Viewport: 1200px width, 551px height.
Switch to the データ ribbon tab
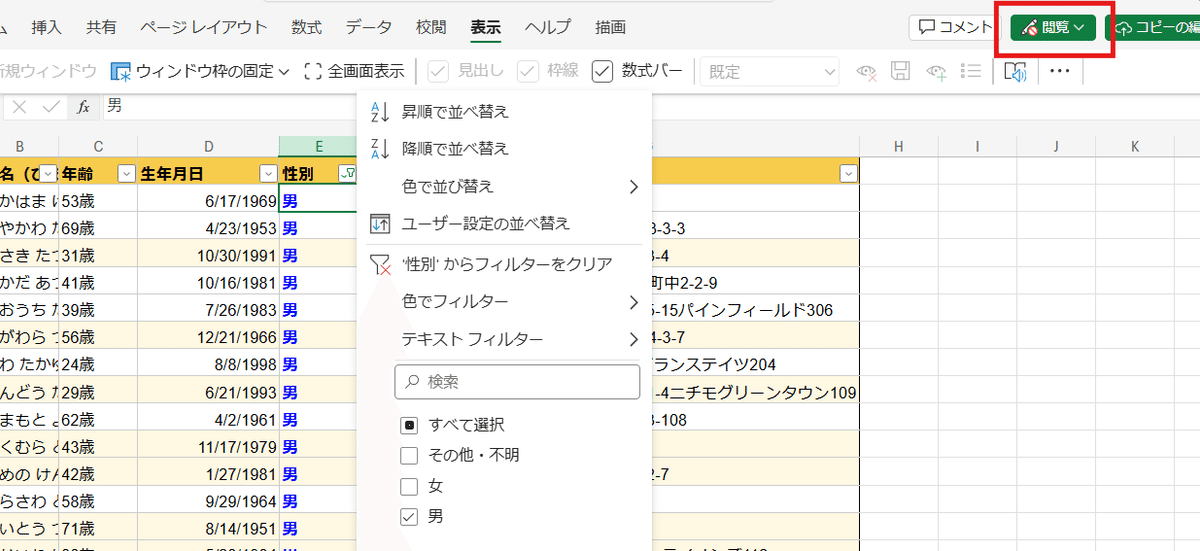tap(369, 27)
